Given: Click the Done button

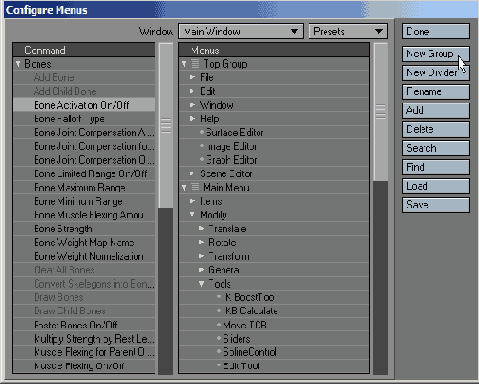Looking at the screenshot, I should (436, 31).
